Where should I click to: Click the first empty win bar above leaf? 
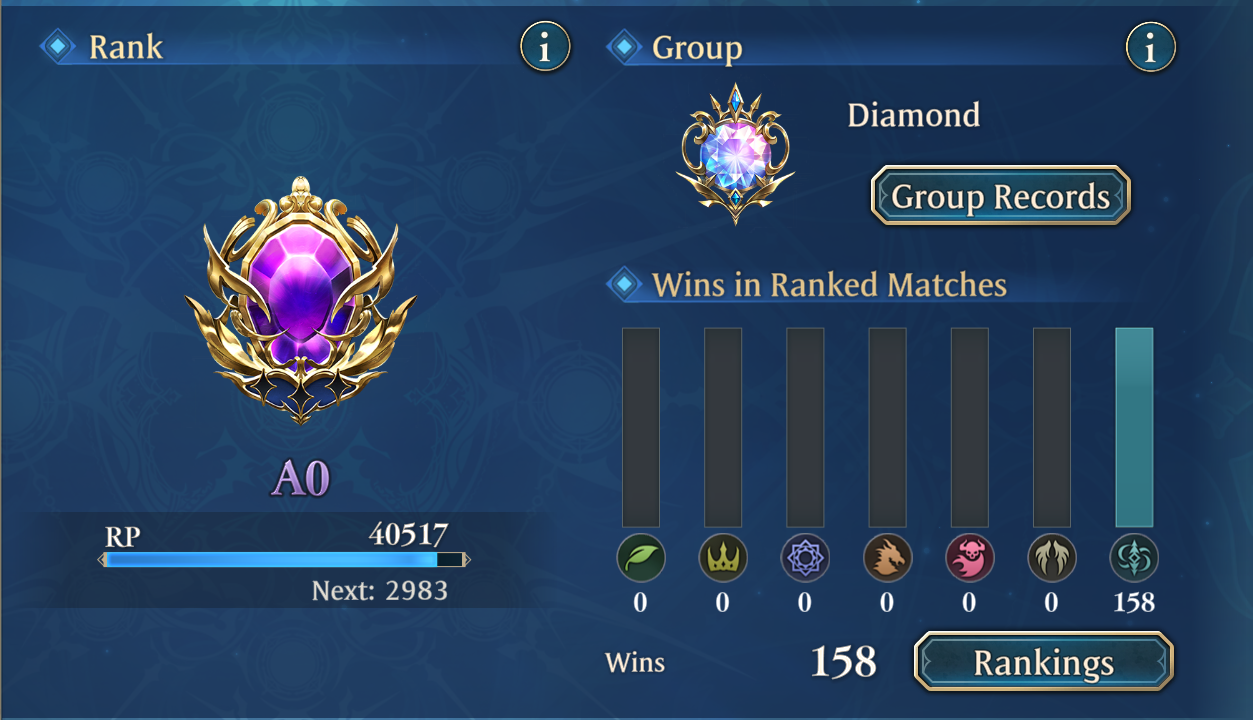640,427
